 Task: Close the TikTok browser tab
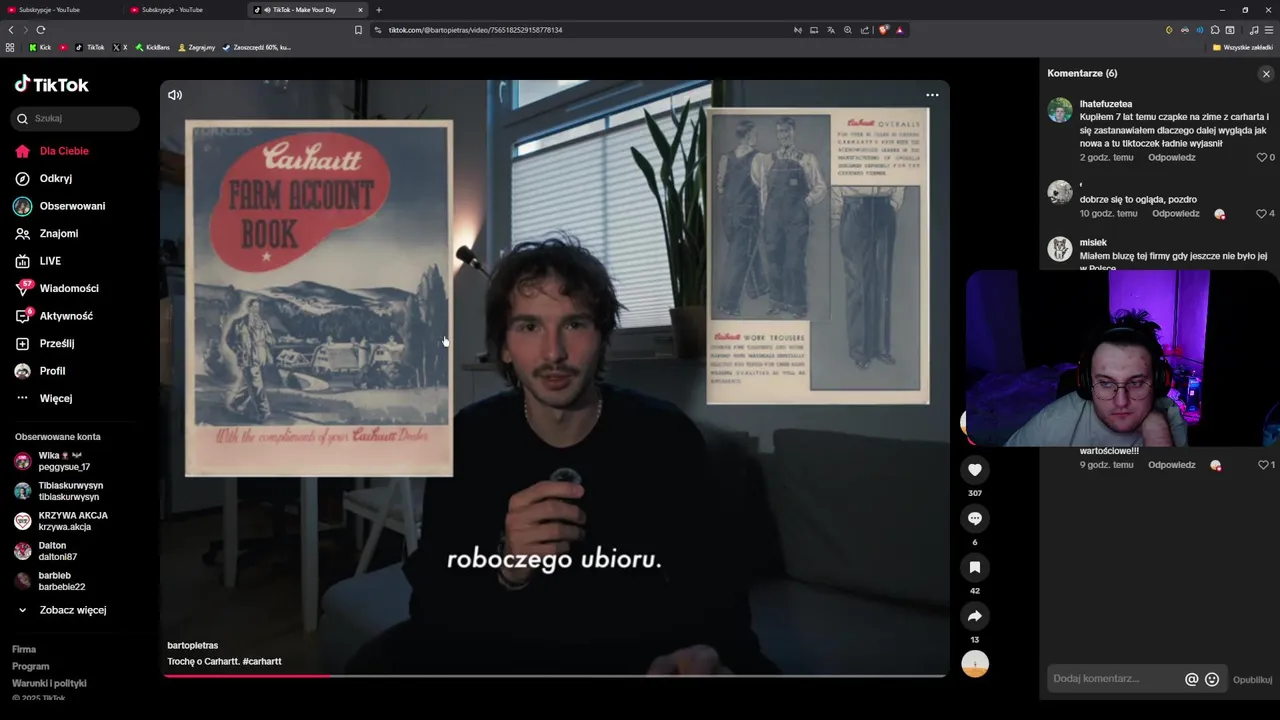360,10
